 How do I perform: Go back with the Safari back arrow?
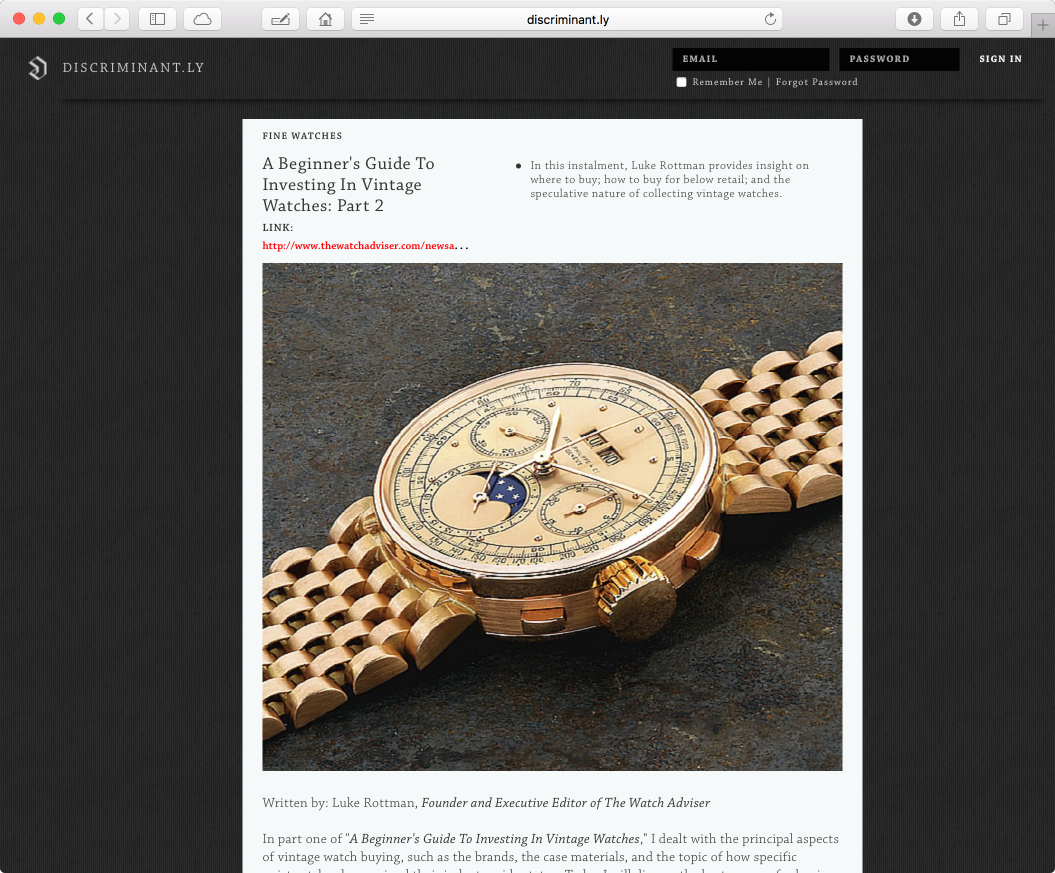(x=90, y=19)
